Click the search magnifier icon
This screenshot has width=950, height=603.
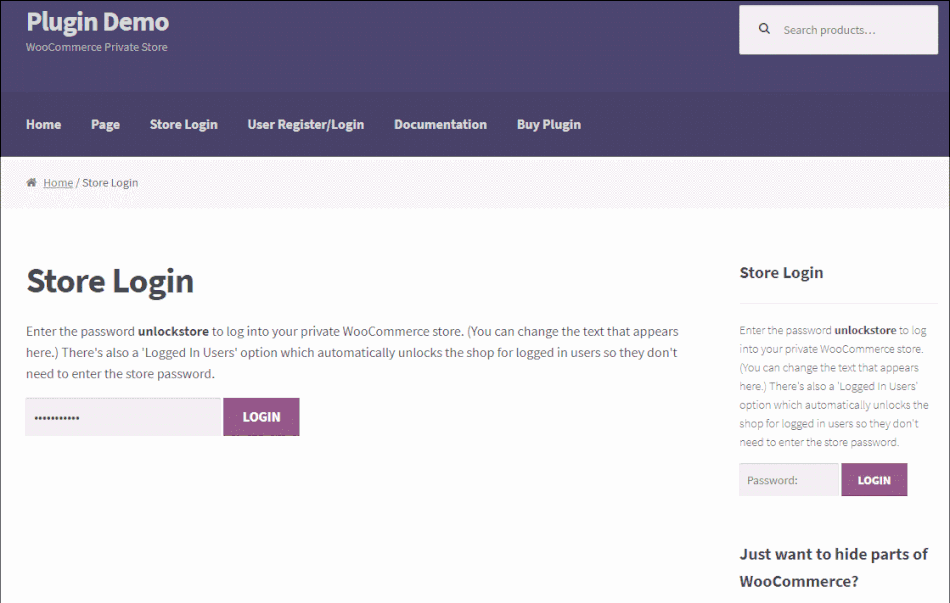(764, 29)
